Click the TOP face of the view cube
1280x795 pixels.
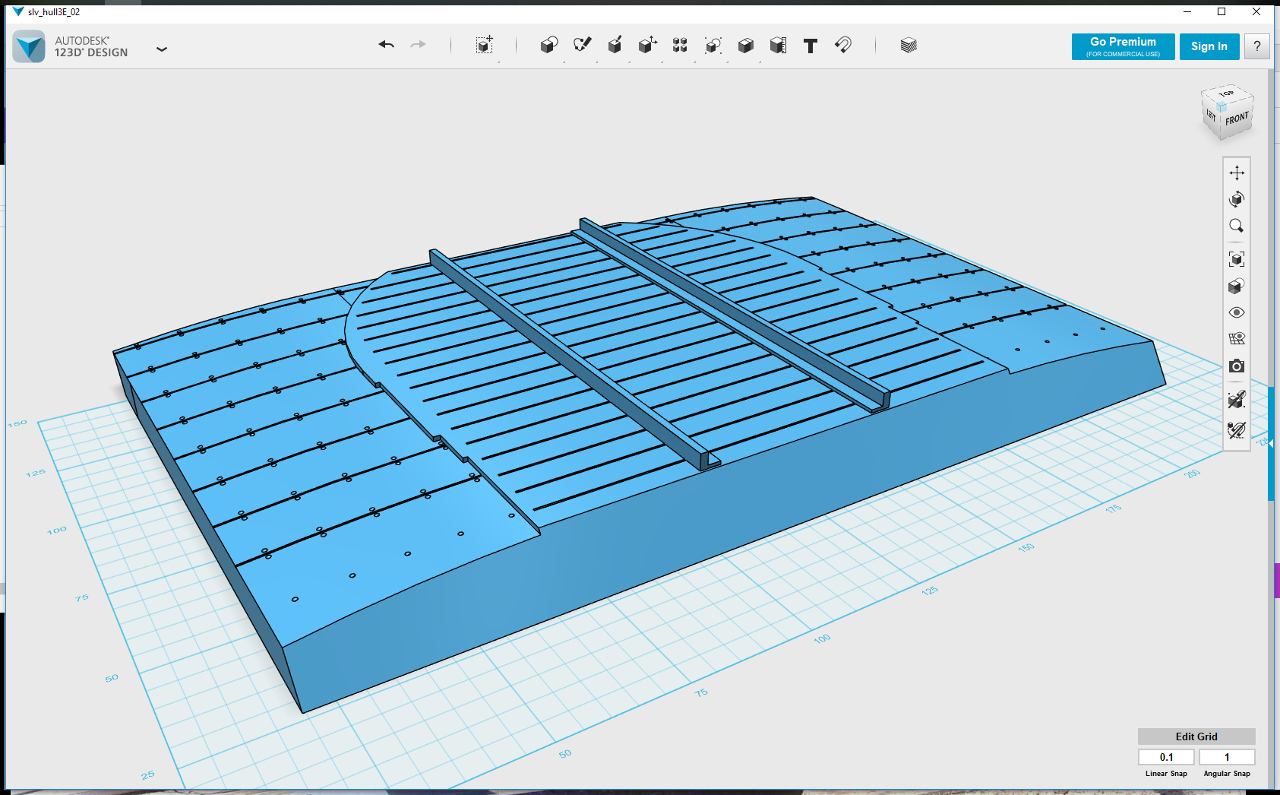pos(1227,95)
